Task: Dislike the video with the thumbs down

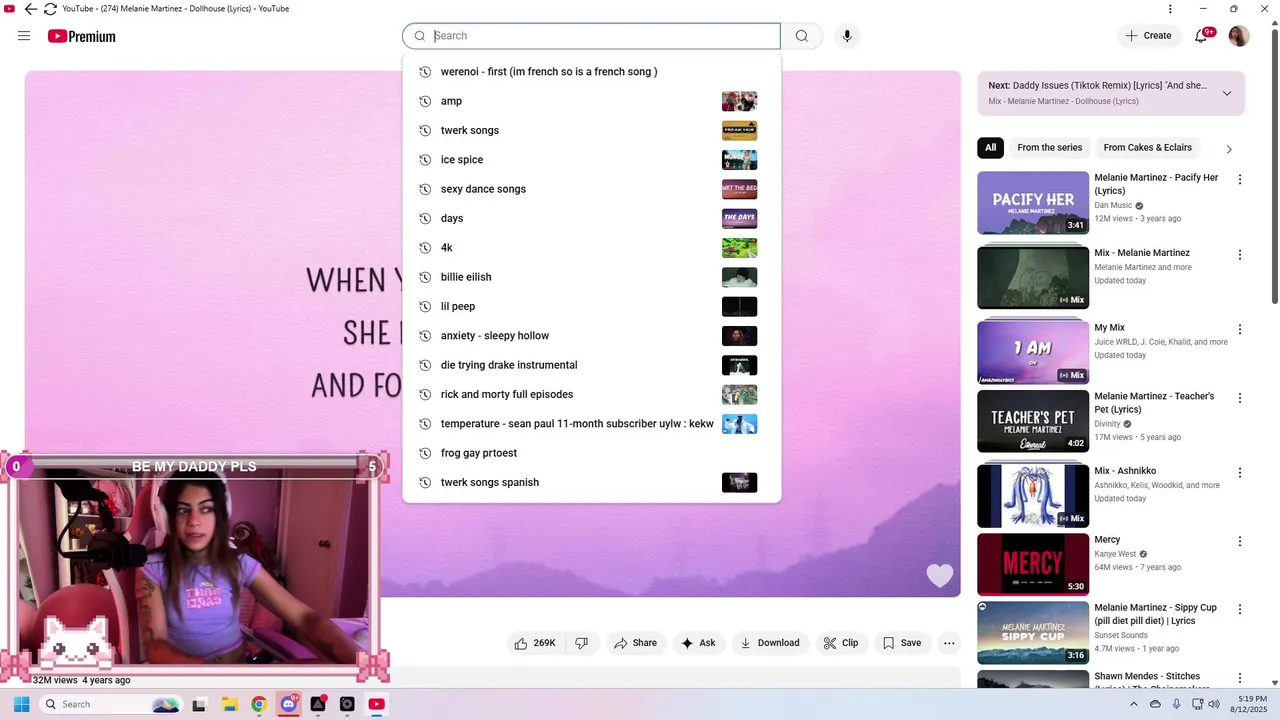Action: tap(582, 643)
